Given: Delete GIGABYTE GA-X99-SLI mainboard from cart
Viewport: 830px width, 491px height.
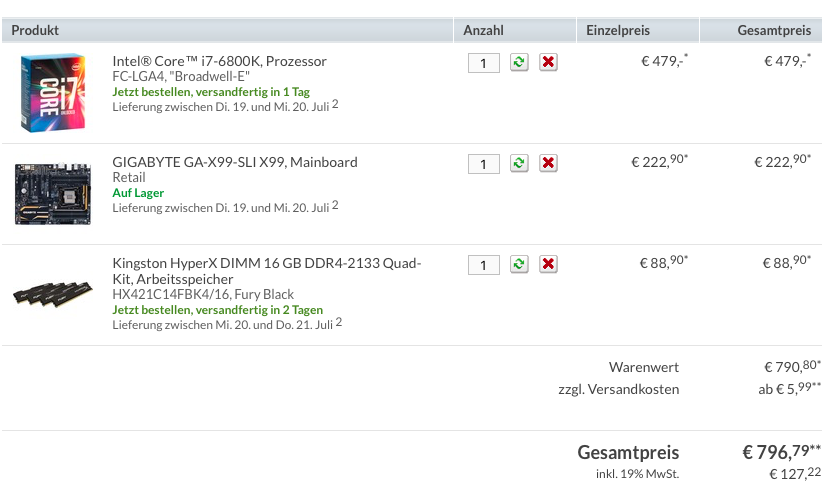Looking at the screenshot, I should [548, 163].
